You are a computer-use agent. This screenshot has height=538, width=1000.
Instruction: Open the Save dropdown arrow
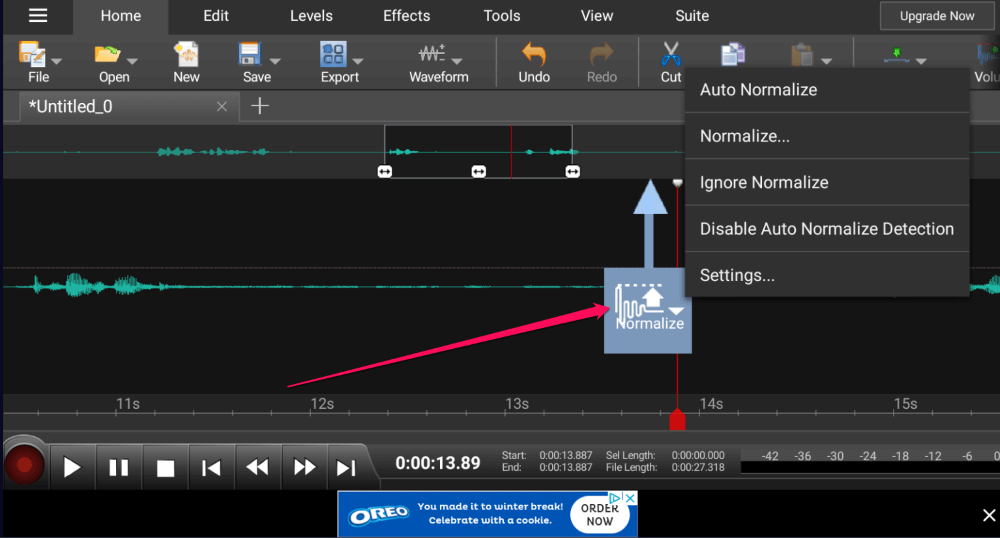[275, 61]
